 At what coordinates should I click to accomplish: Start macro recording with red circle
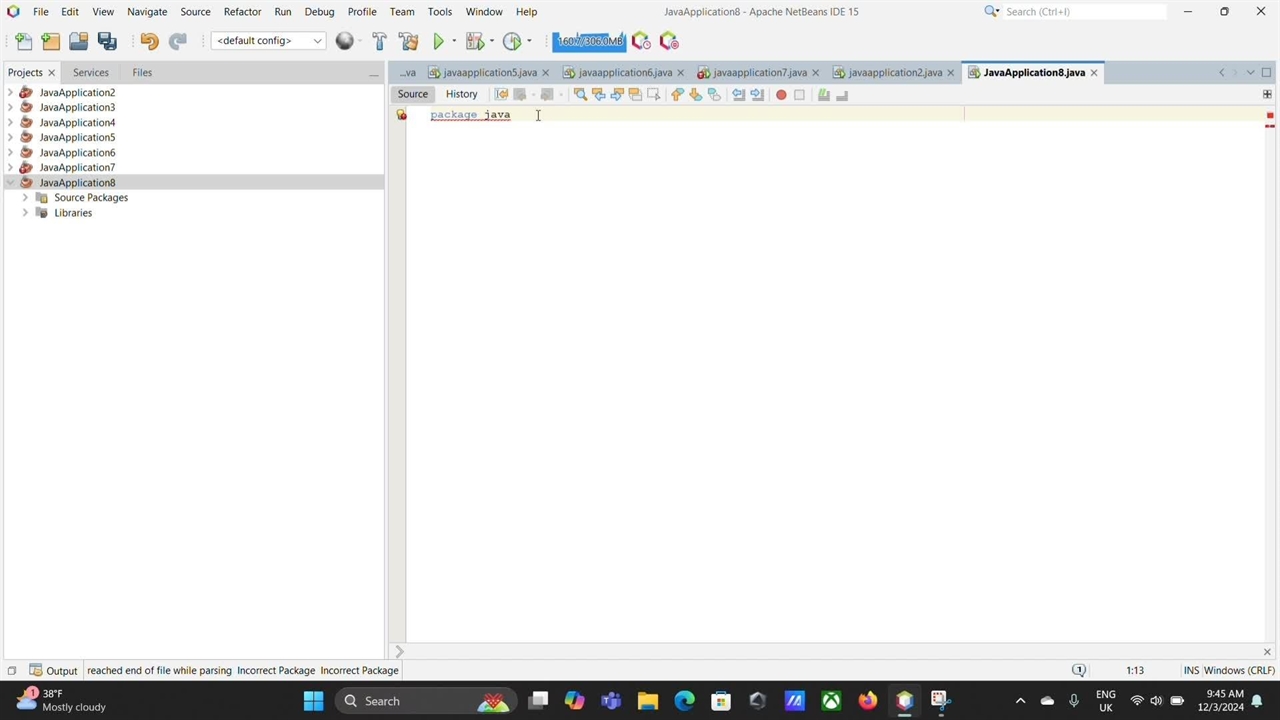(781, 95)
